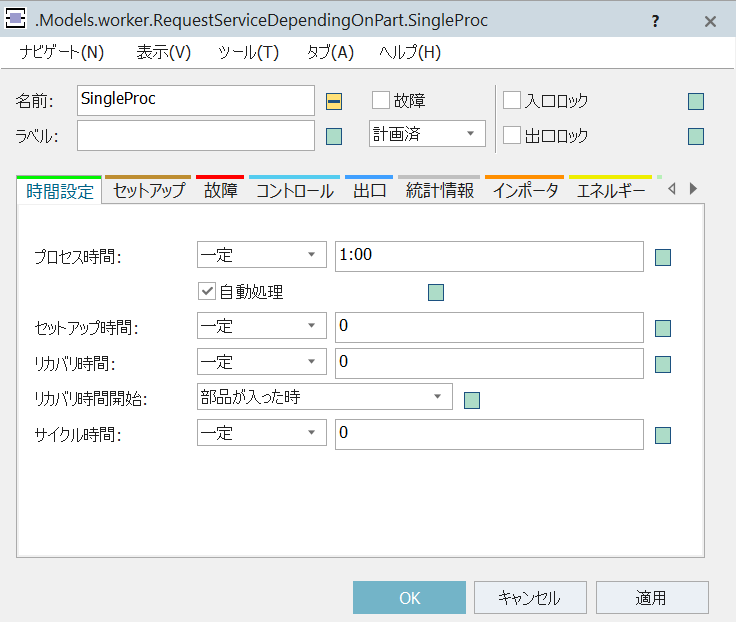
Task: Click the リカバリ時間 value field
Action: coord(489,363)
